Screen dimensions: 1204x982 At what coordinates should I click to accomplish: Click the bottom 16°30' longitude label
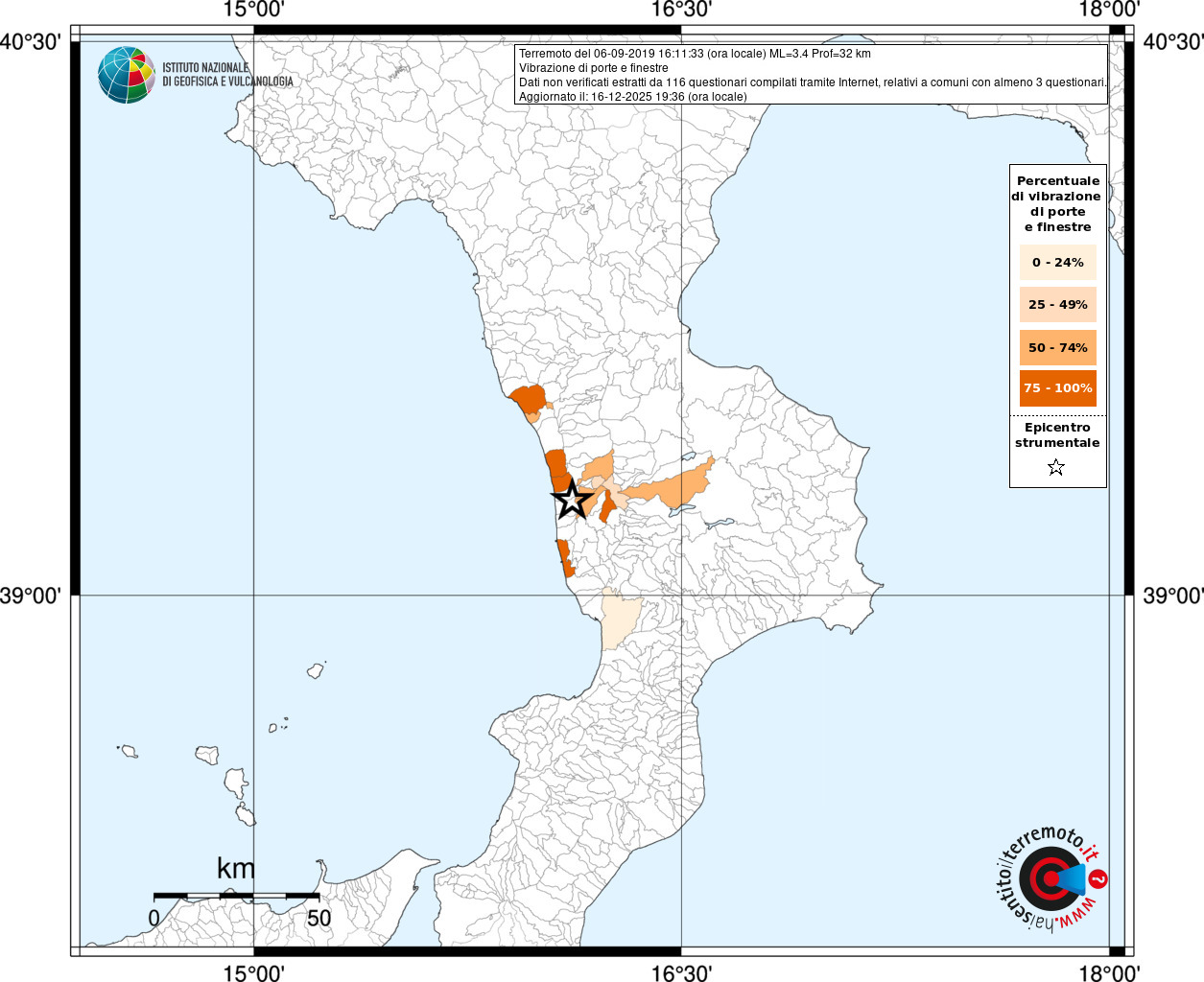[681, 972]
